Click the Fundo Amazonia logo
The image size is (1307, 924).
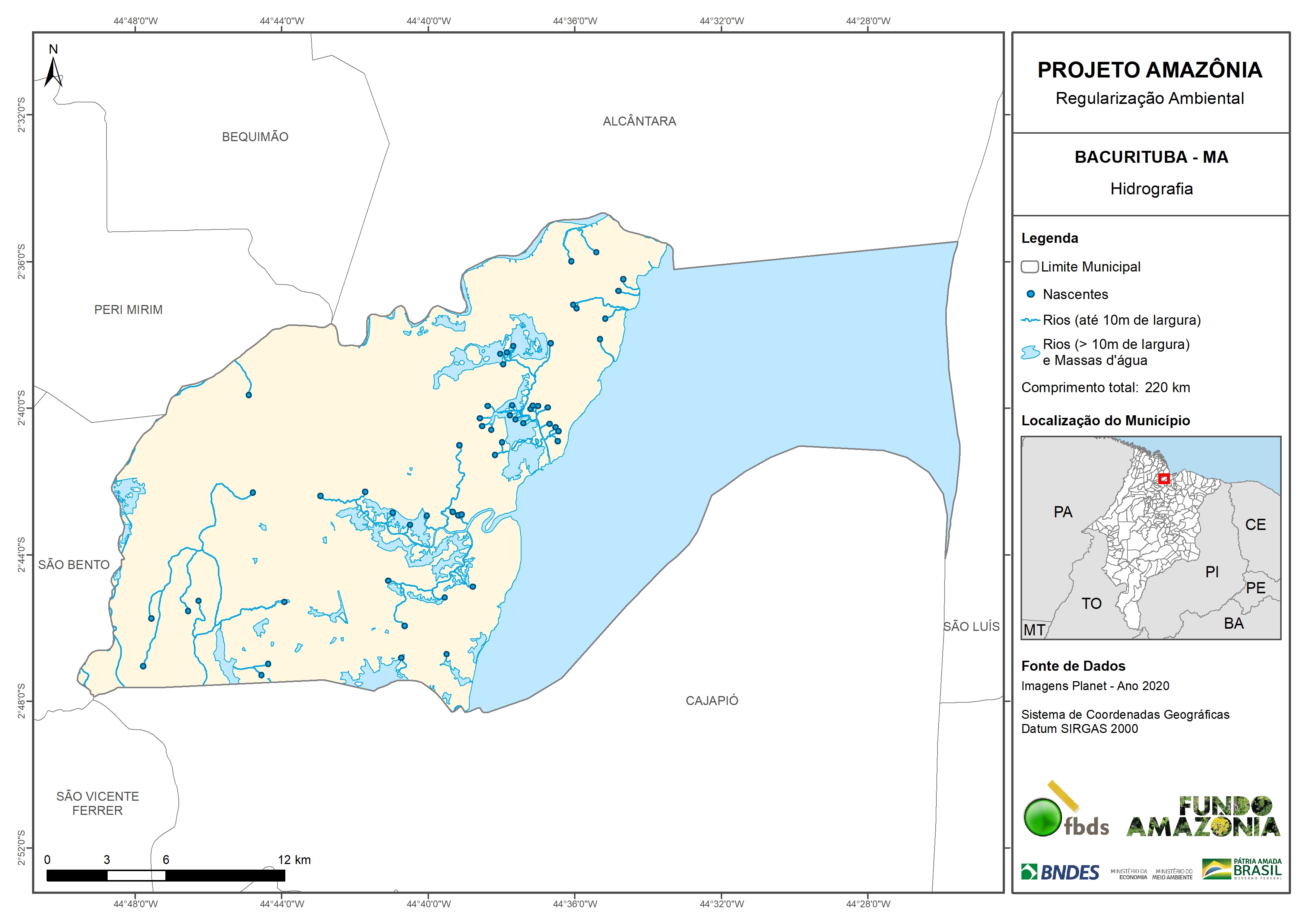[x=1203, y=816]
